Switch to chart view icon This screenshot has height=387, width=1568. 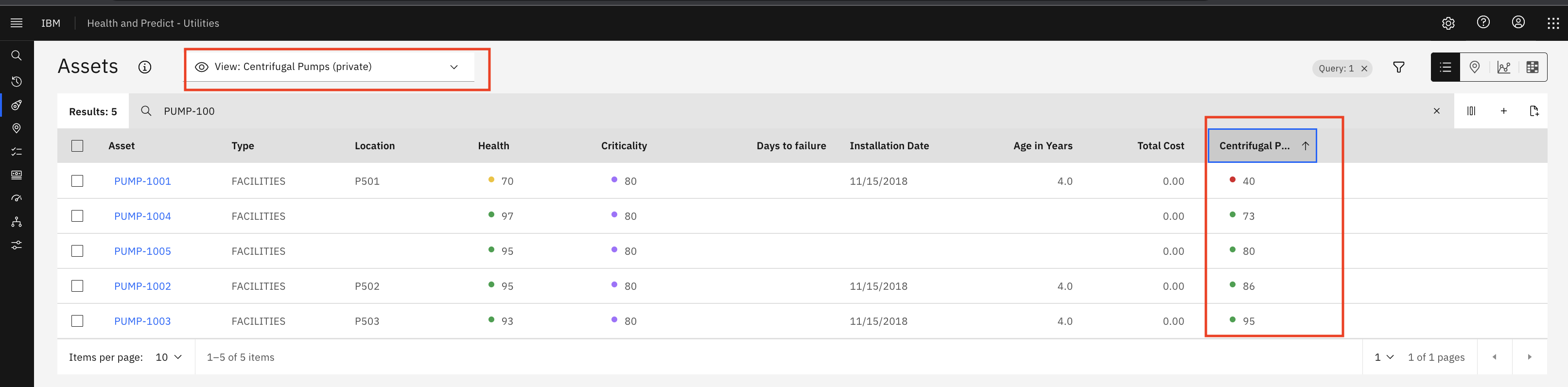pyautogui.click(x=1503, y=68)
